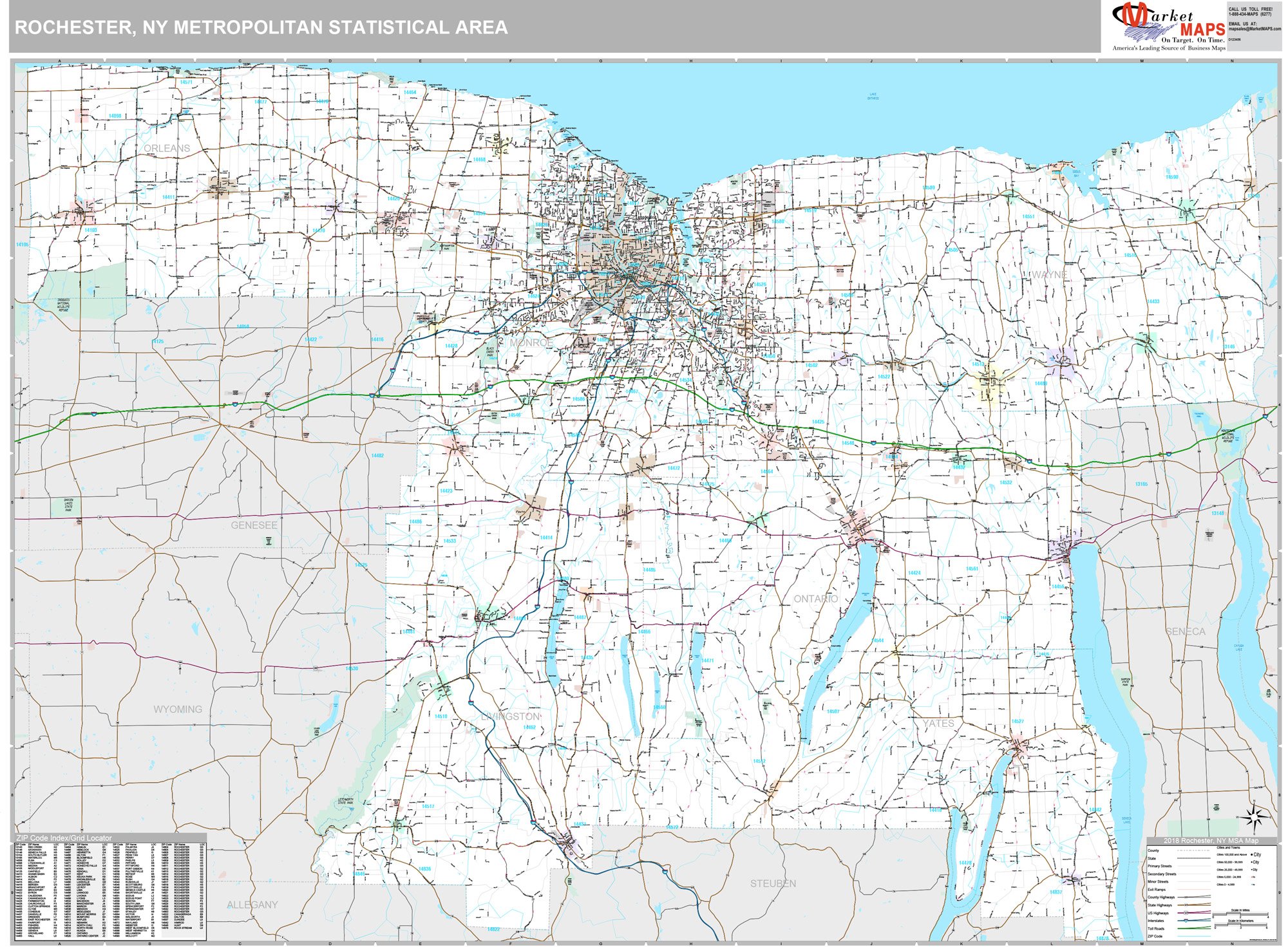Select the WYOMING county label
The height and width of the screenshot is (947, 1288).
click(x=178, y=709)
